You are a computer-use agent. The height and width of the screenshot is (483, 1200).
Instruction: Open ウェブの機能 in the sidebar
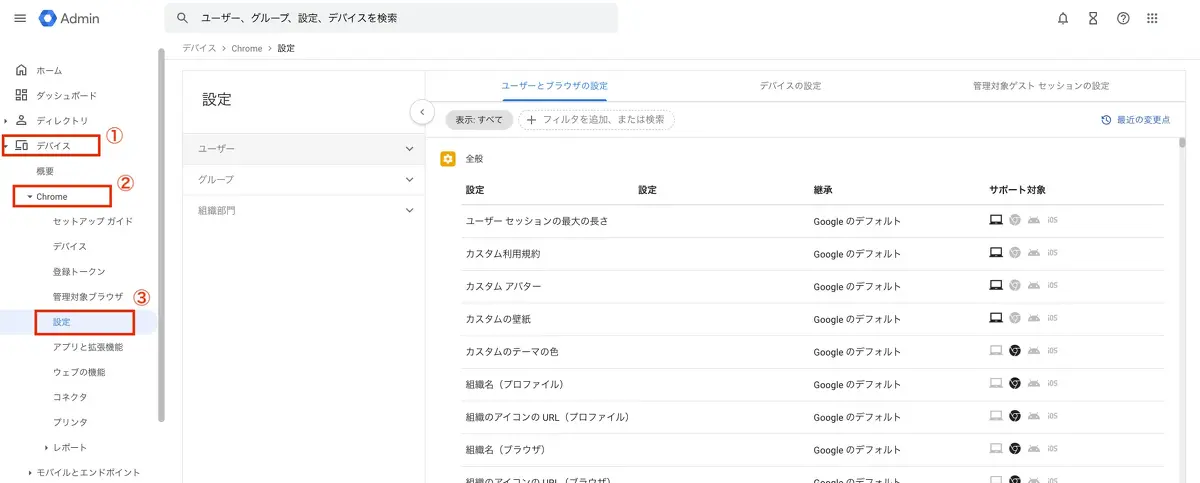[79, 372]
